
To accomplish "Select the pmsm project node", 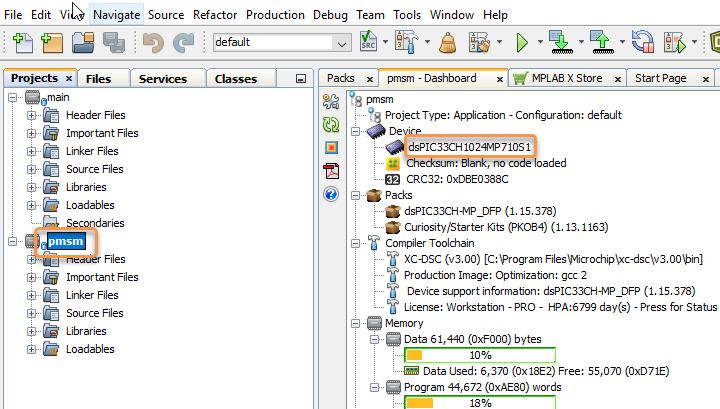I will tap(66, 241).
